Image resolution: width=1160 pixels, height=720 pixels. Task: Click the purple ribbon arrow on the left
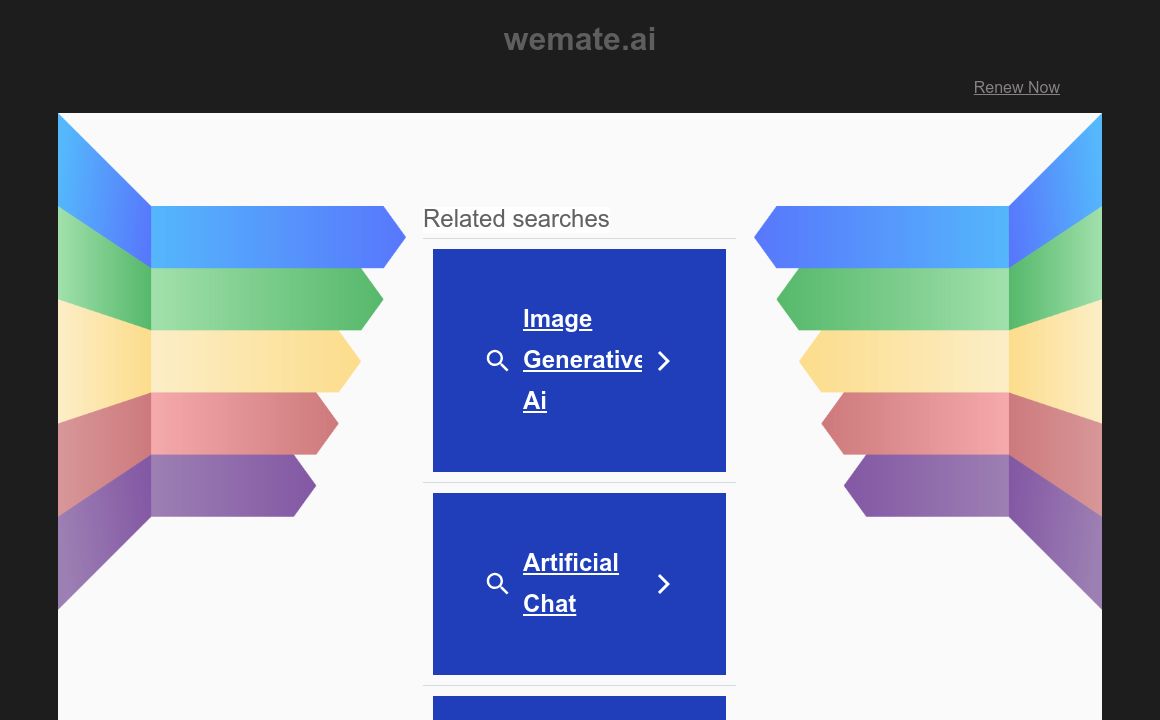pyautogui.click(x=230, y=485)
